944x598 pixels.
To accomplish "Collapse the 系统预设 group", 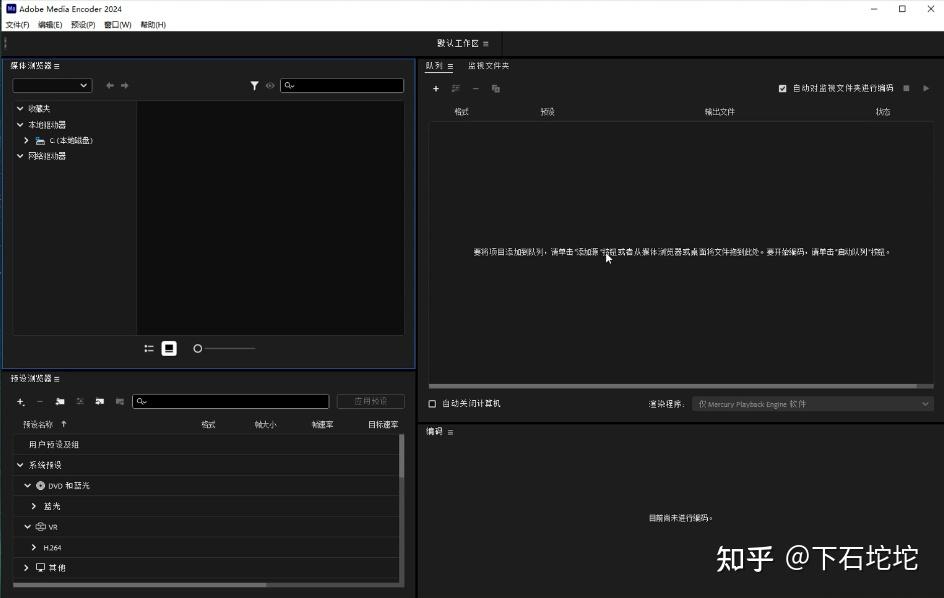I will point(19,464).
